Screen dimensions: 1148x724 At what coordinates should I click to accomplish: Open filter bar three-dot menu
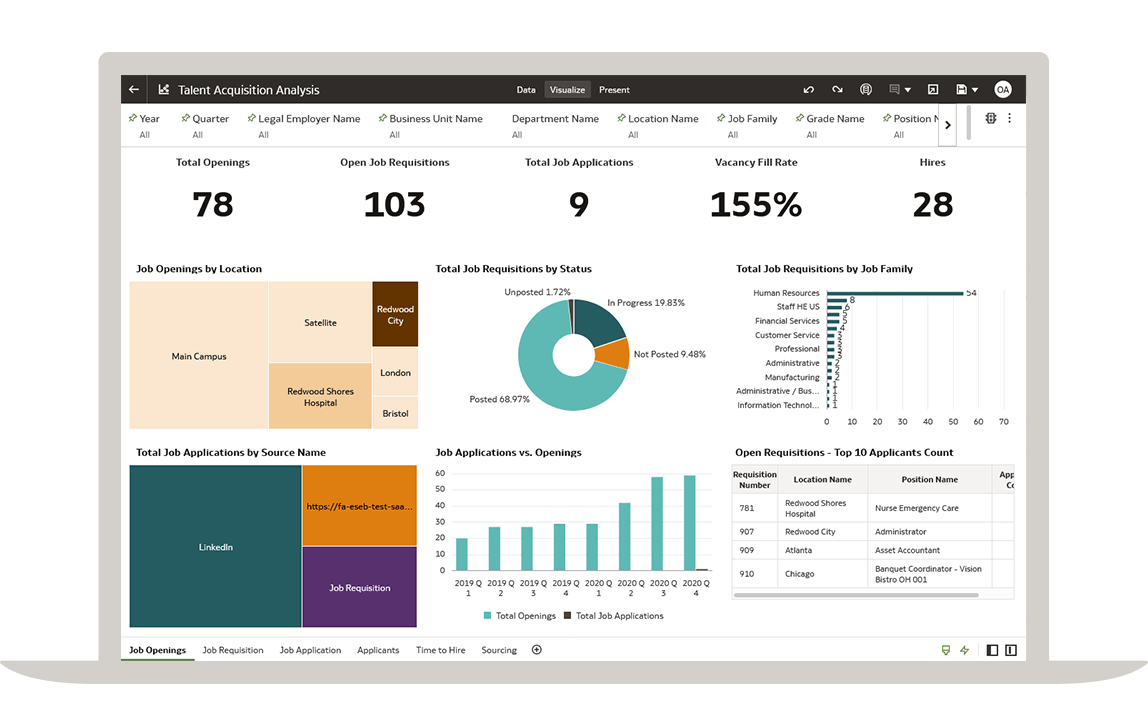[x=1009, y=118]
